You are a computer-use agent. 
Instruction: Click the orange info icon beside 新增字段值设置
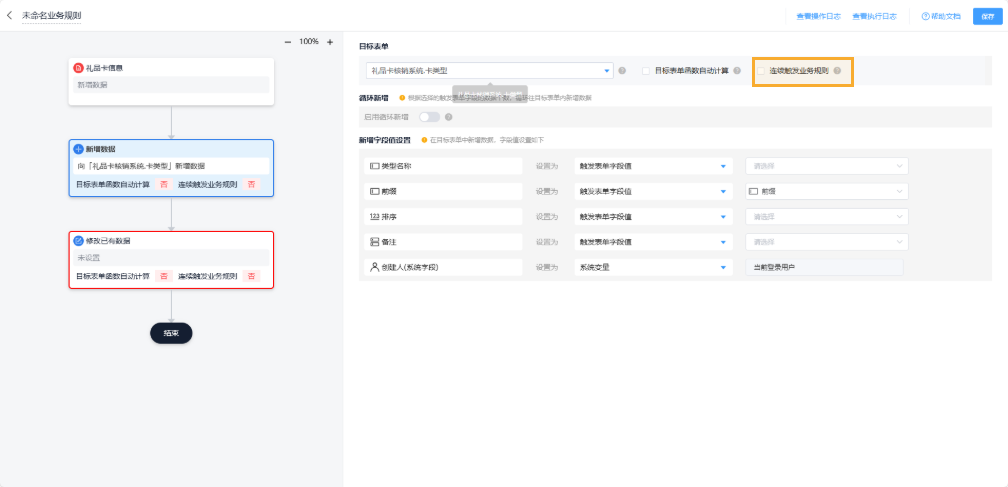[x=424, y=139]
